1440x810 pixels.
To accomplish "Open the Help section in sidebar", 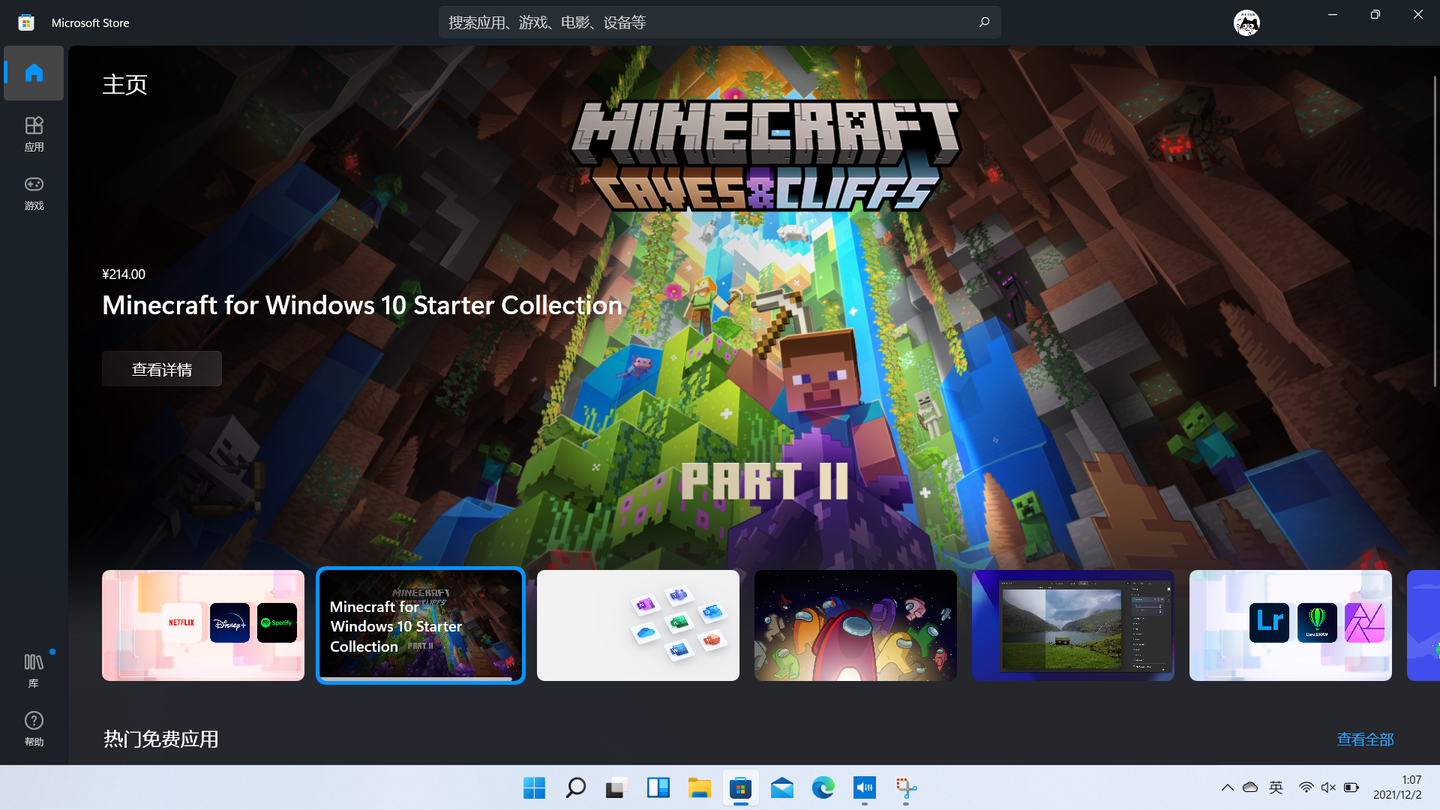I will coord(34,729).
